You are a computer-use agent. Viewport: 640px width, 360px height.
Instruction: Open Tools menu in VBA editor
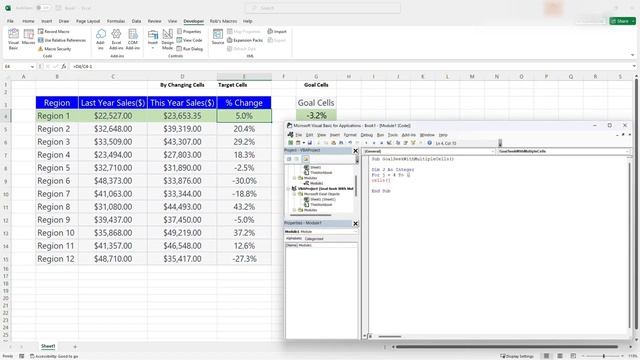(x=393, y=135)
